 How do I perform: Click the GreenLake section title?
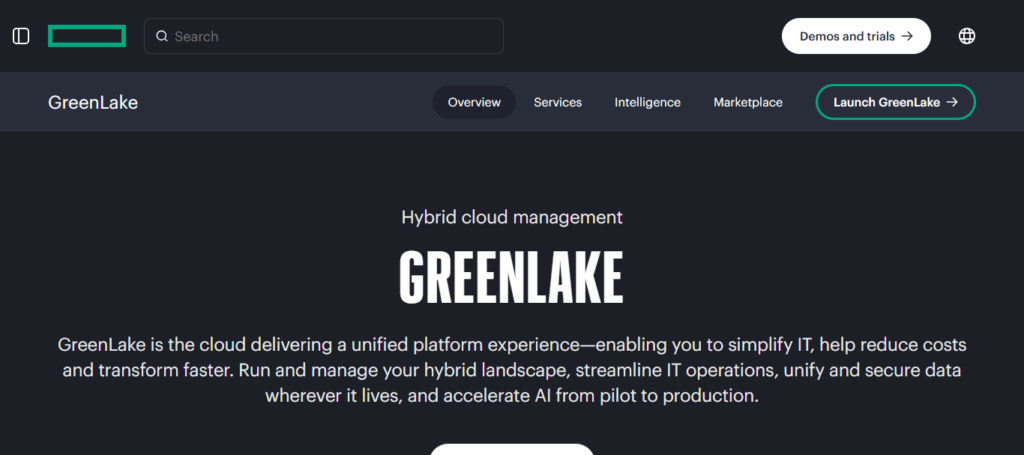93,102
